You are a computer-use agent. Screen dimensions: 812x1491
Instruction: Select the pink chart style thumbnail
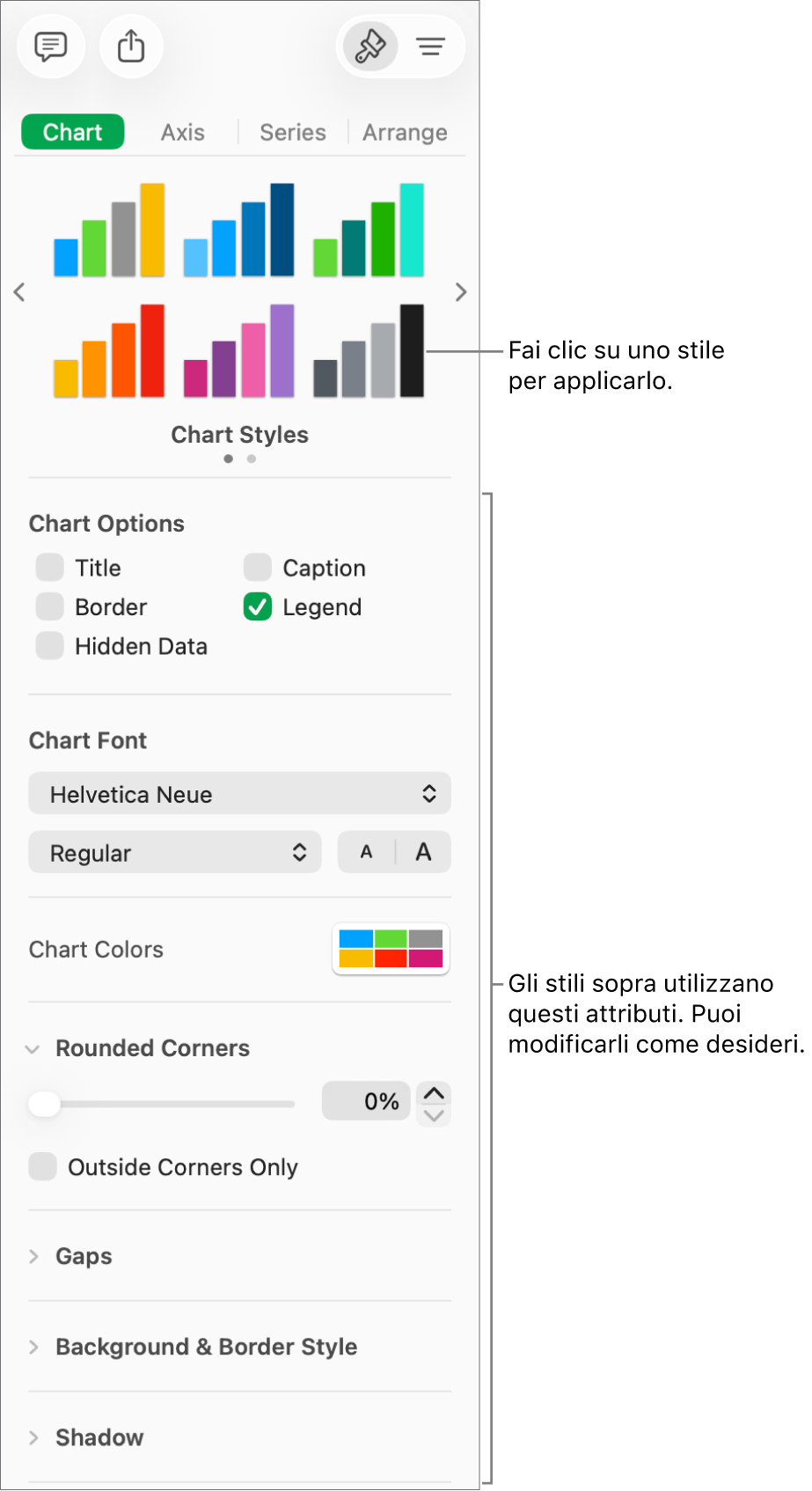[x=239, y=349]
